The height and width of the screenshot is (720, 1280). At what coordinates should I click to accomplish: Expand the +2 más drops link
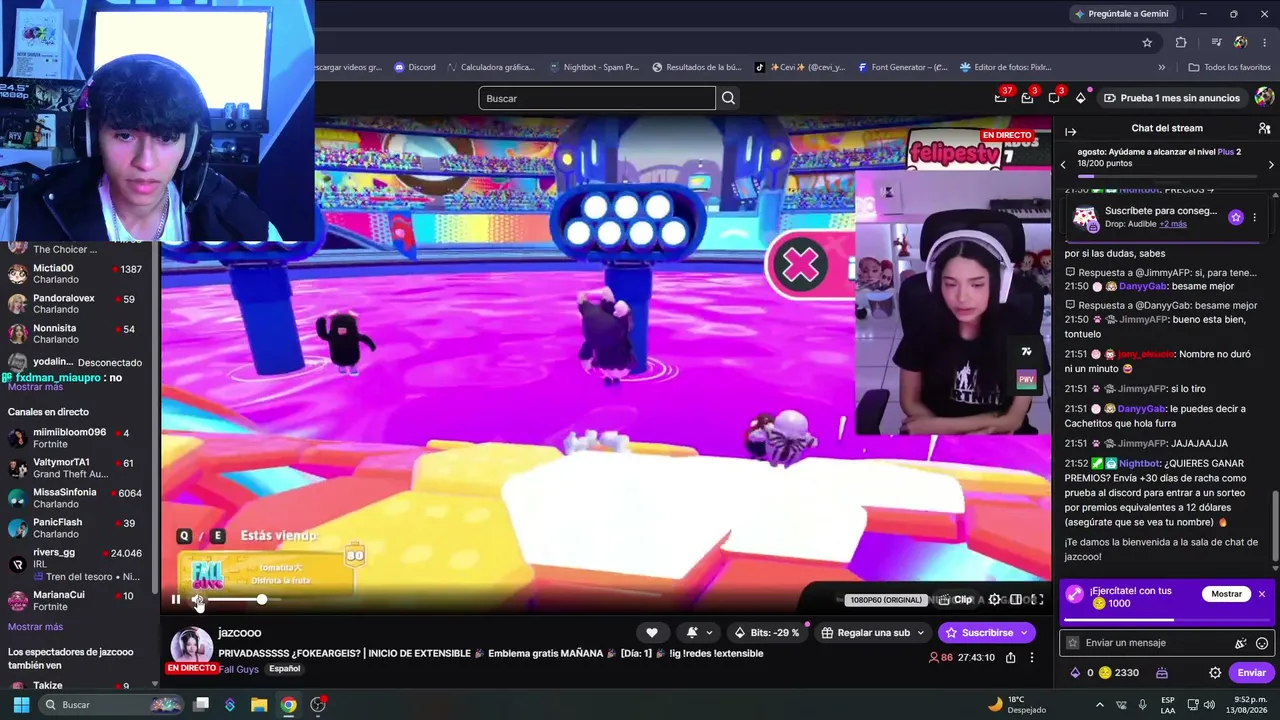click(1173, 224)
